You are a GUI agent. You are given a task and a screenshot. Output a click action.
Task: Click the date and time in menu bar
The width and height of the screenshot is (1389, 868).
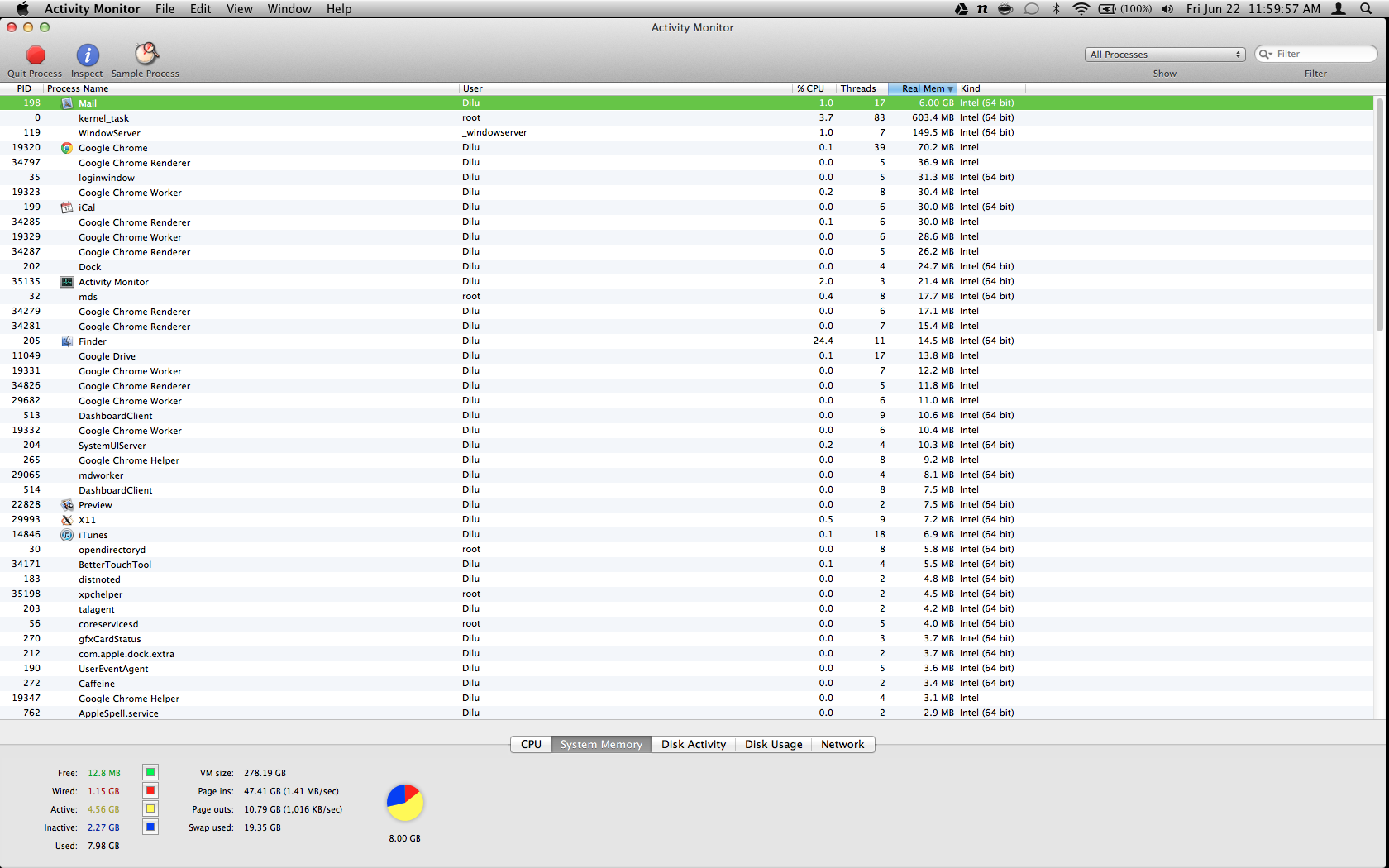coord(1253,8)
